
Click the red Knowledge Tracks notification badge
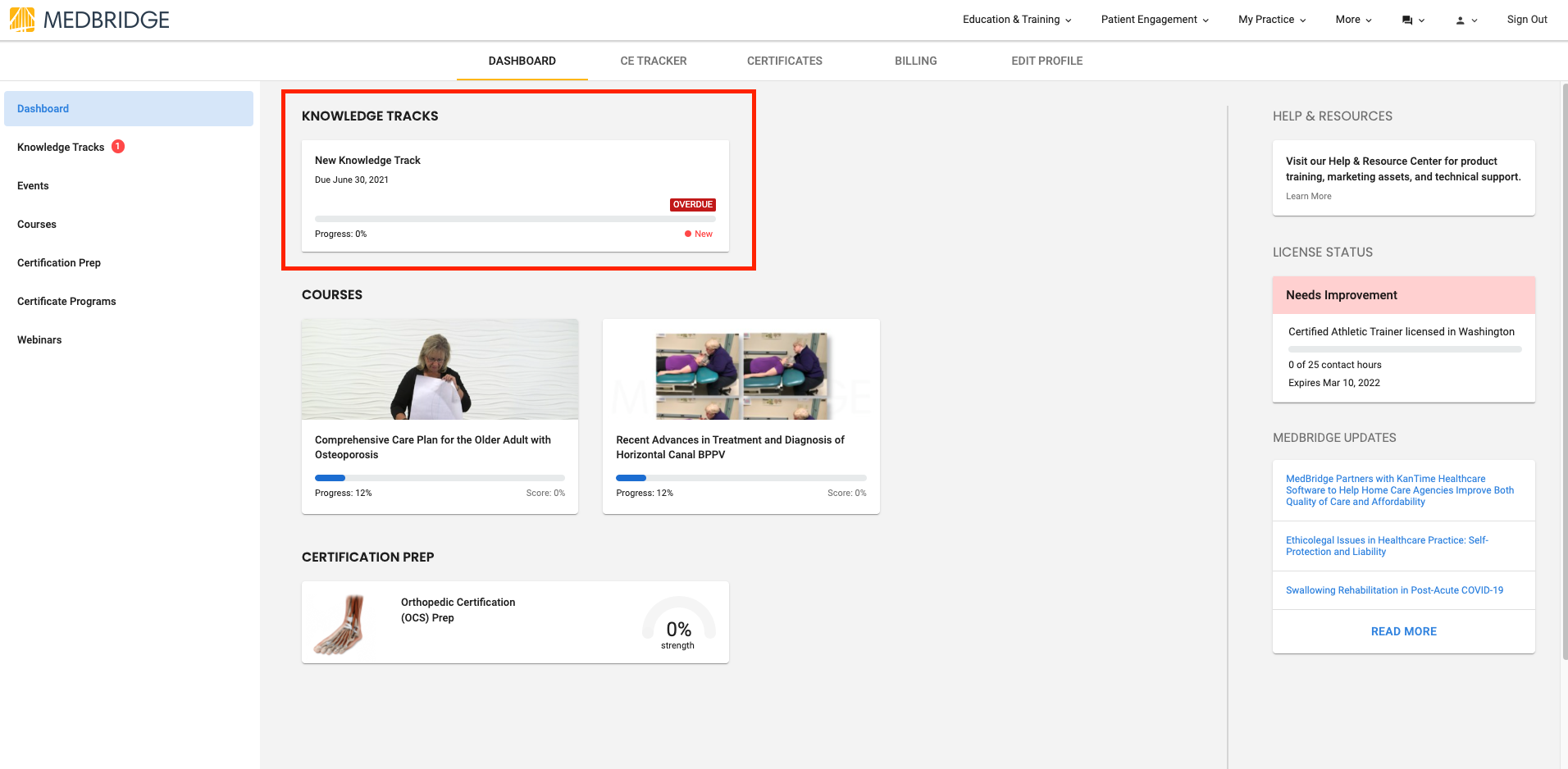[118, 147]
